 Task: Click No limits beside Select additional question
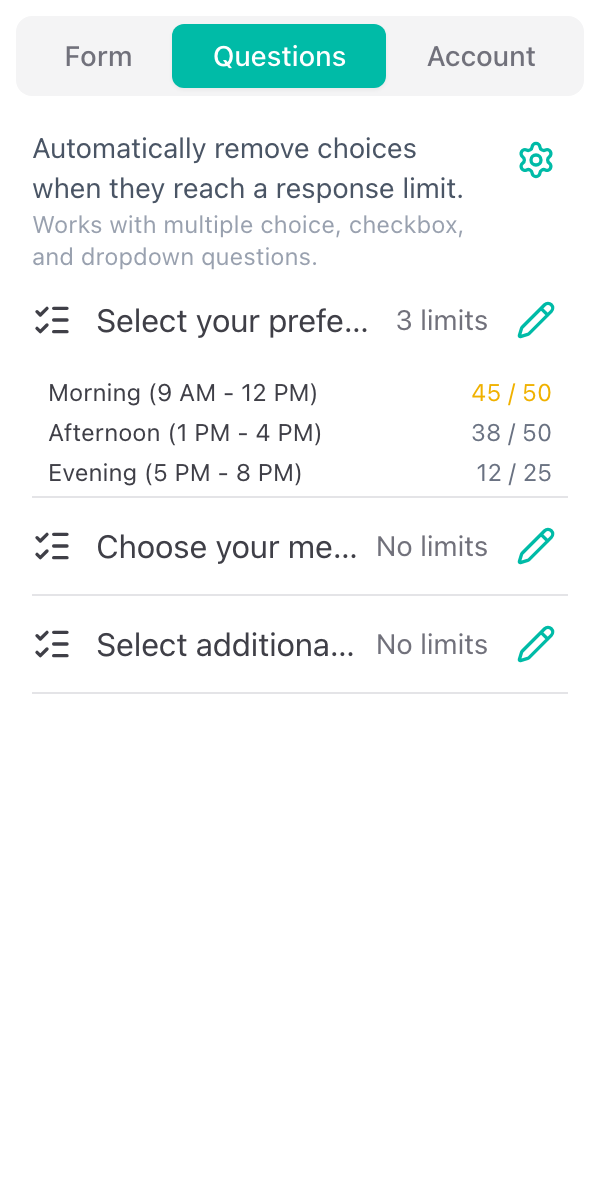(x=431, y=644)
